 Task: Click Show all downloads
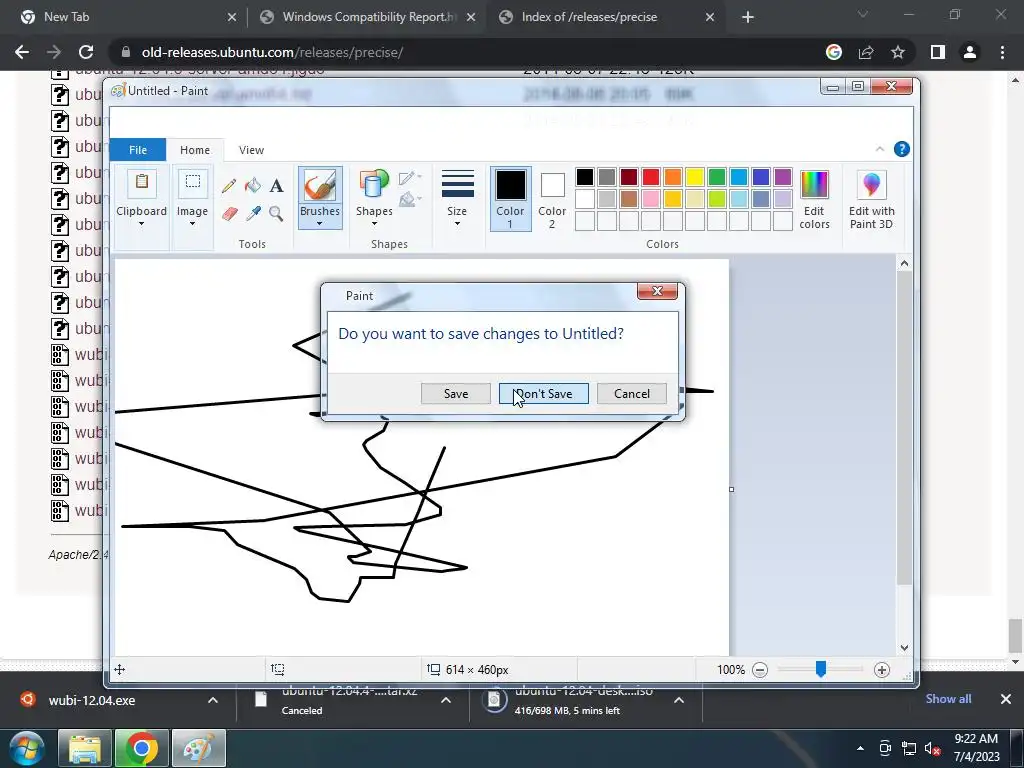point(948,699)
